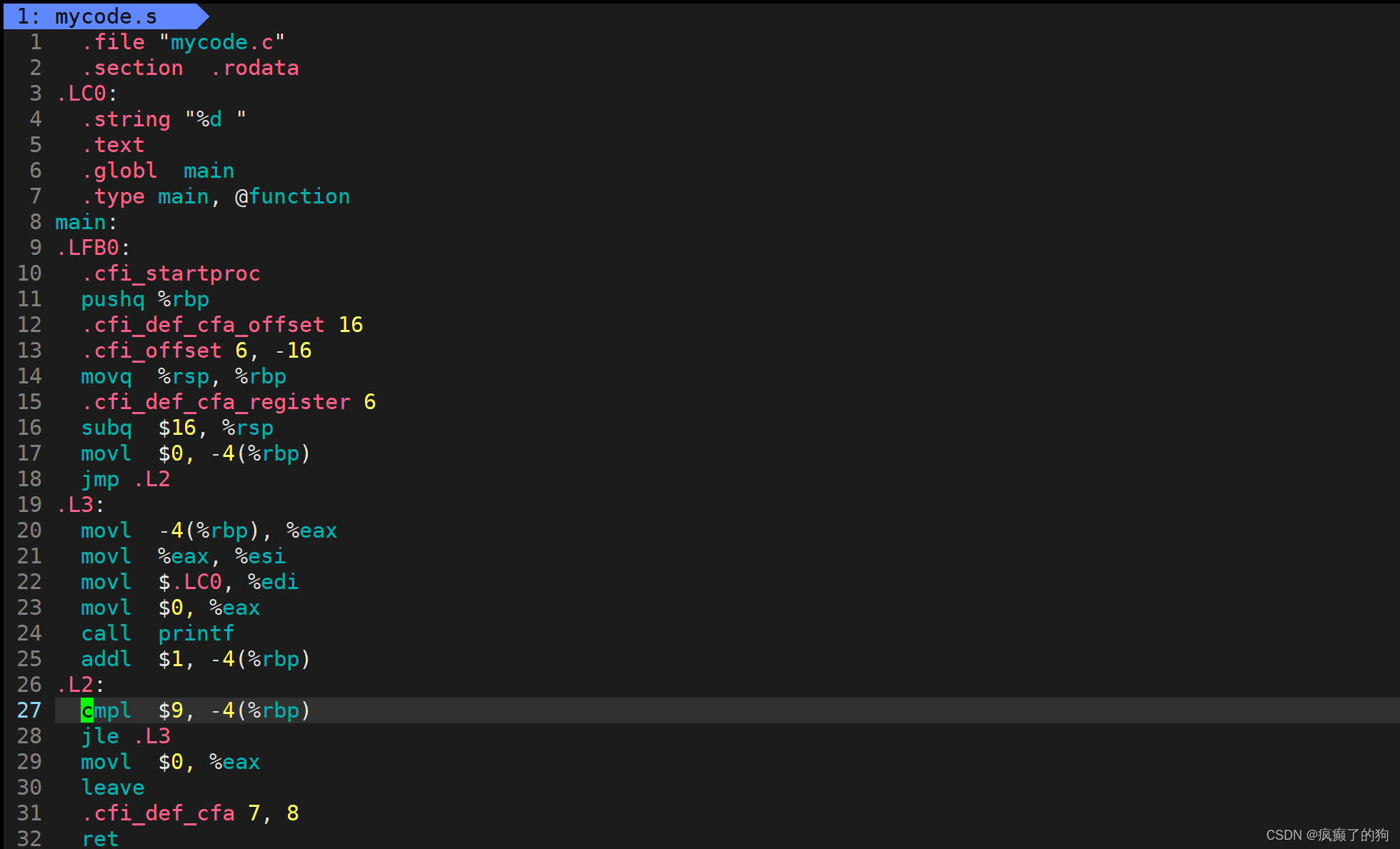This screenshot has height=849, width=1400.
Task: Click the .cfi_def_cfa_offset 16 line
Action: 222,325
